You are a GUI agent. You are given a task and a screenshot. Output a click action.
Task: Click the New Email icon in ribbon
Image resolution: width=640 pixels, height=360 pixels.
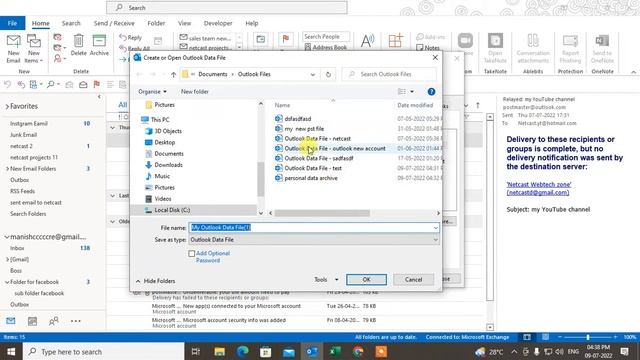(13, 48)
